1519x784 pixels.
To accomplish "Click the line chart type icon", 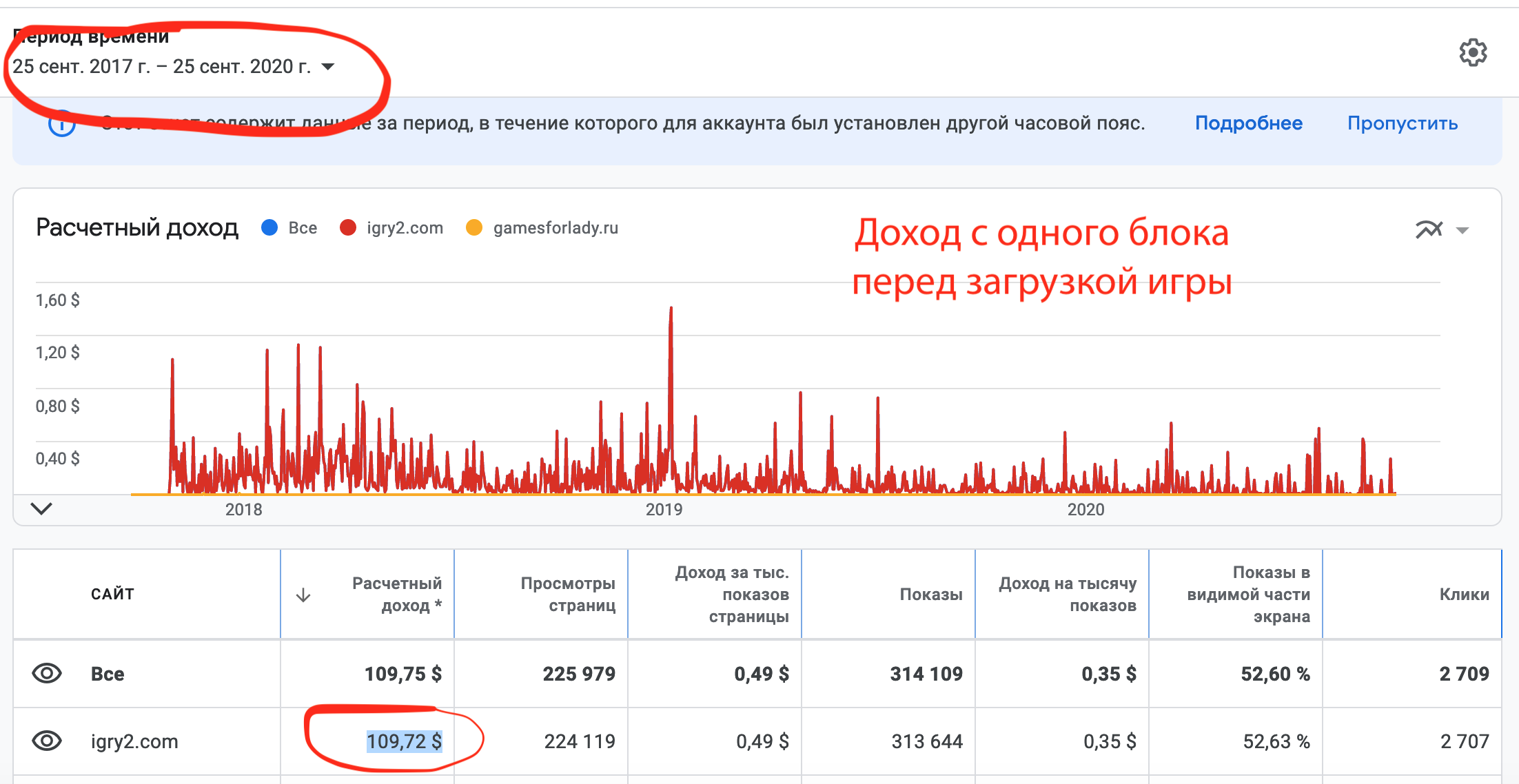I will [1429, 229].
